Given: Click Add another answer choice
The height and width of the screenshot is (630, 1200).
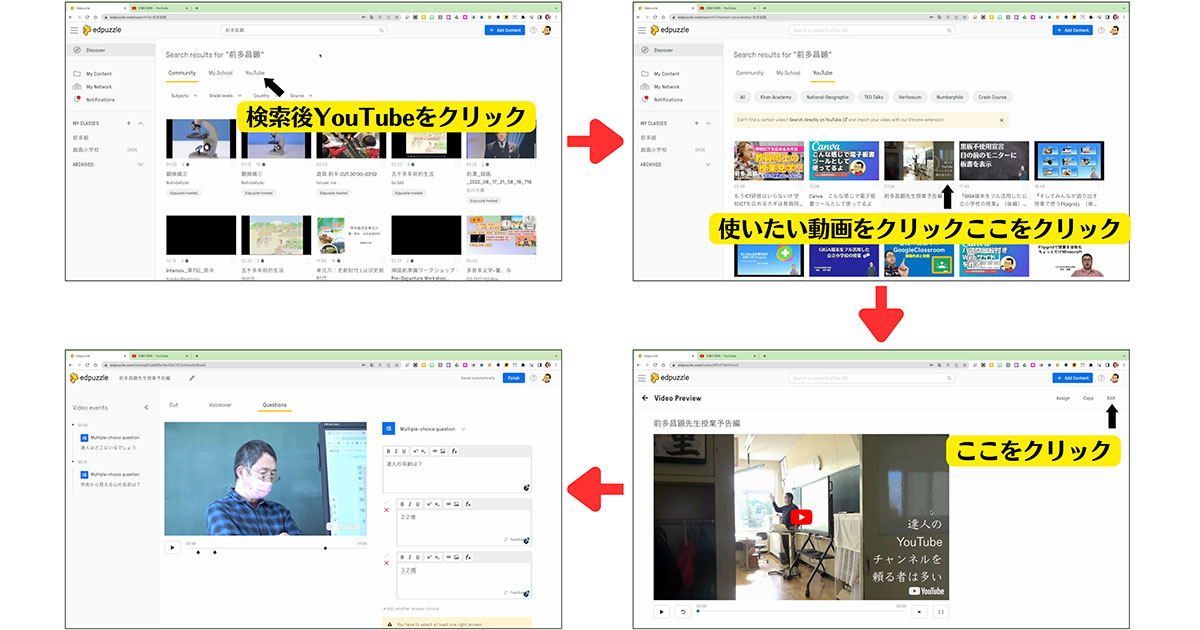Looking at the screenshot, I should (x=411, y=608).
